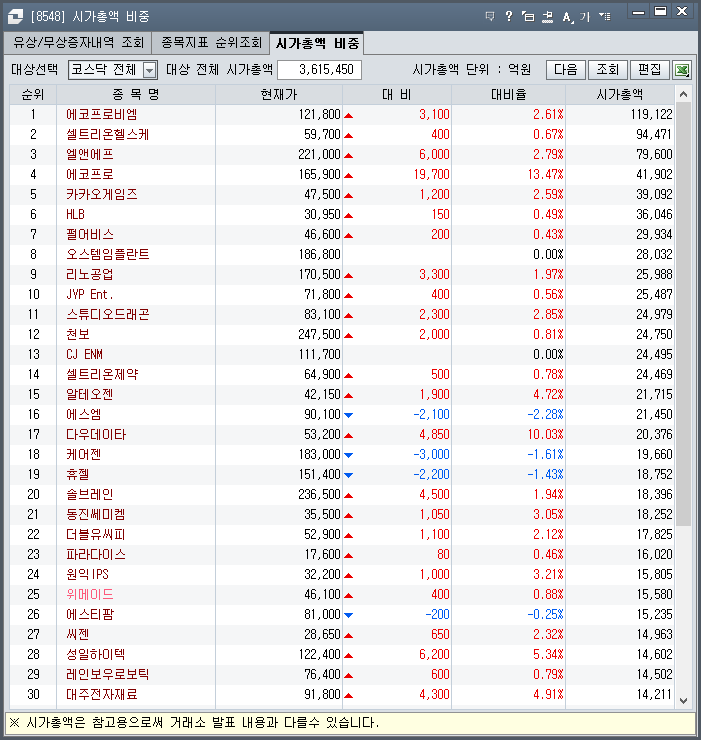Select stock 셀트리온제약
The width and height of the screenshot is (701, 740).
(102, 375)
